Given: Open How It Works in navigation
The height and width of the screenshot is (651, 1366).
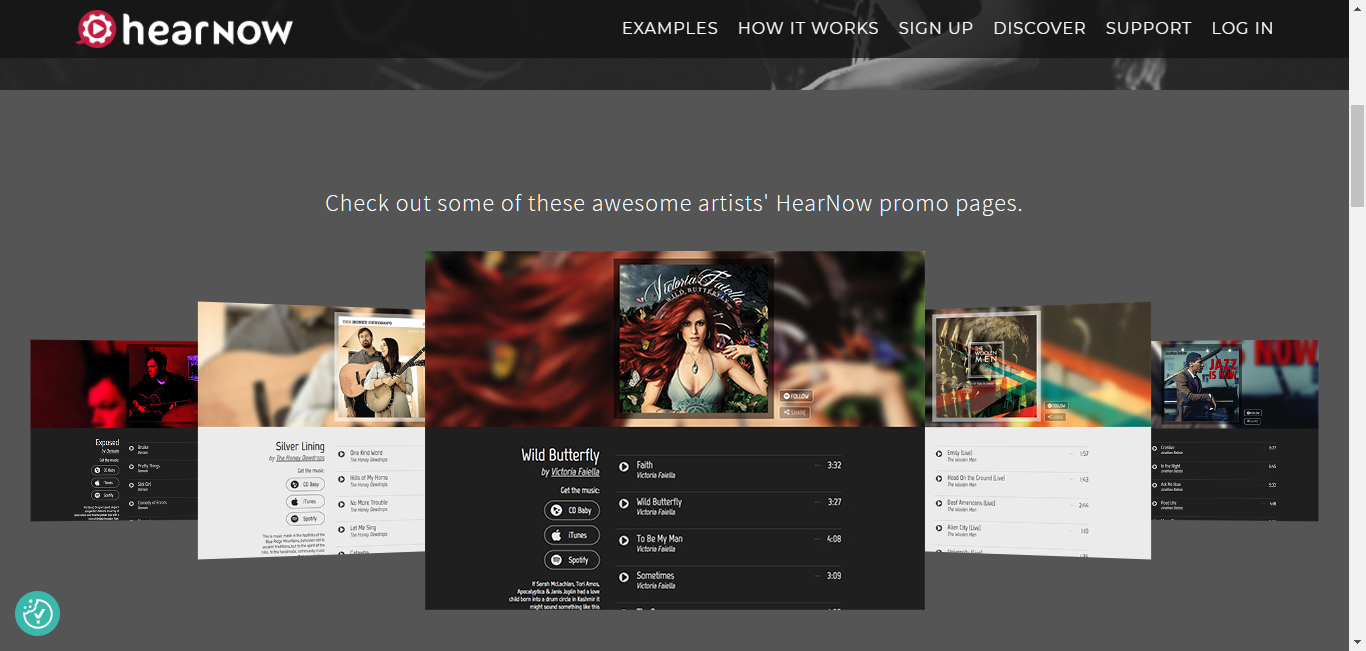Looking at the screenshot, I should (x=808, y=29).
